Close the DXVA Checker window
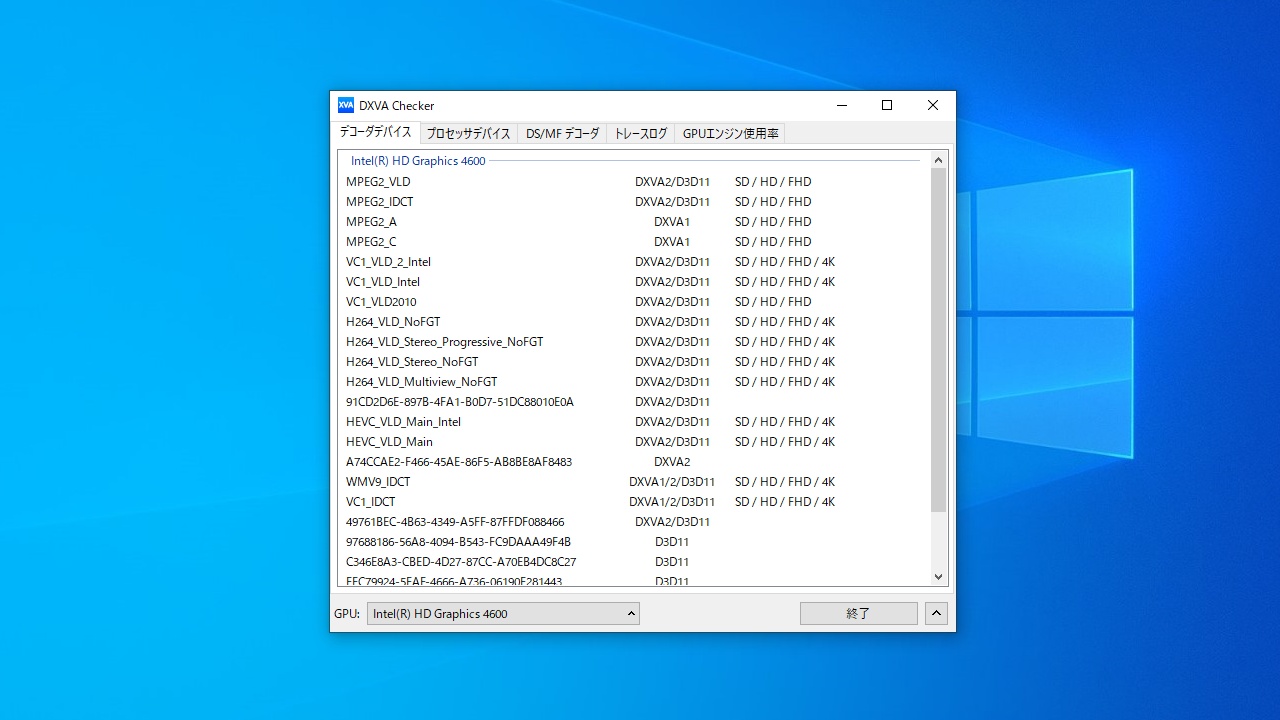The width and height of the screenshot is (1280, 720). point(933,105)
